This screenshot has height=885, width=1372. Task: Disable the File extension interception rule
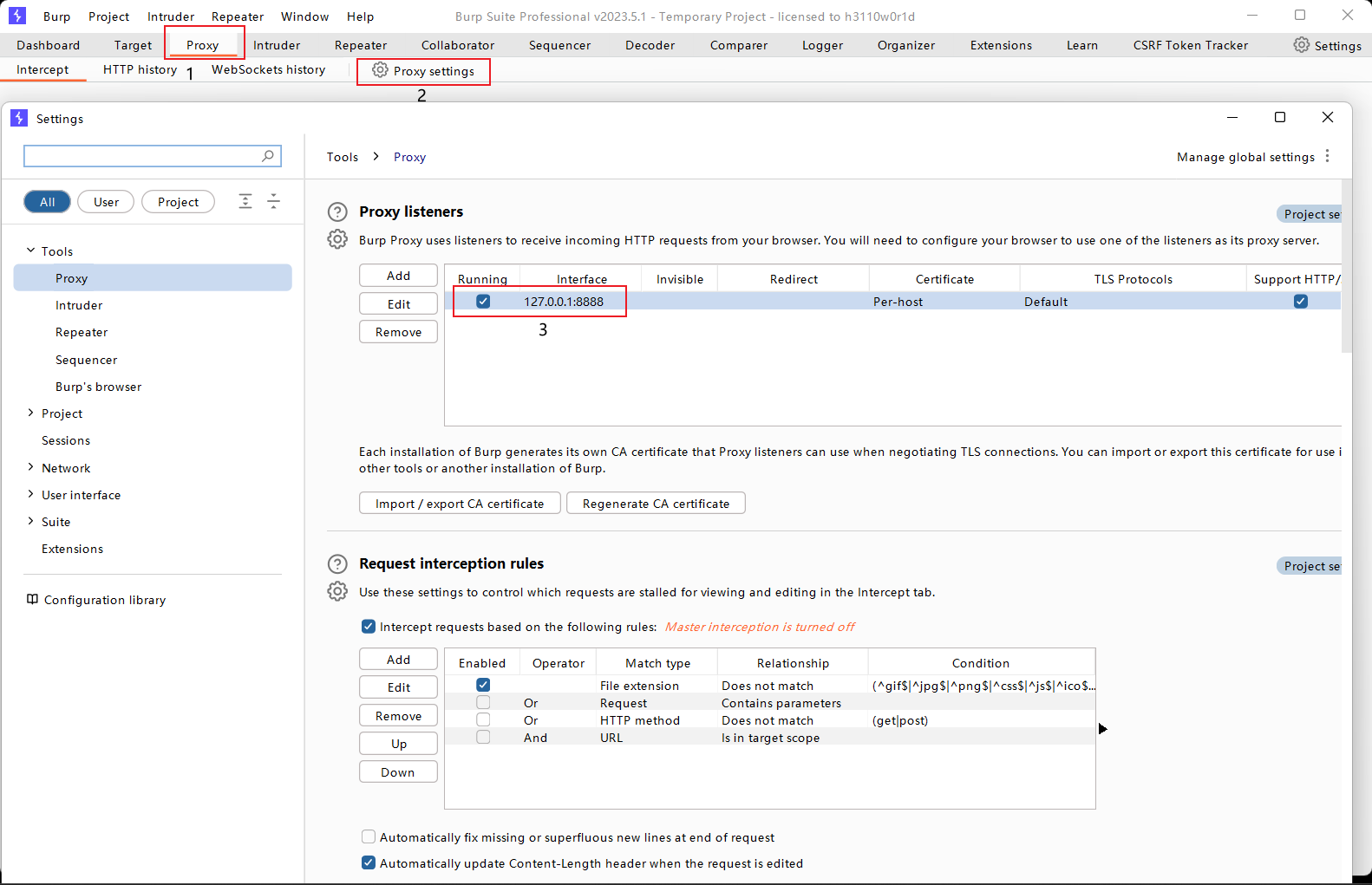(483, 685)
